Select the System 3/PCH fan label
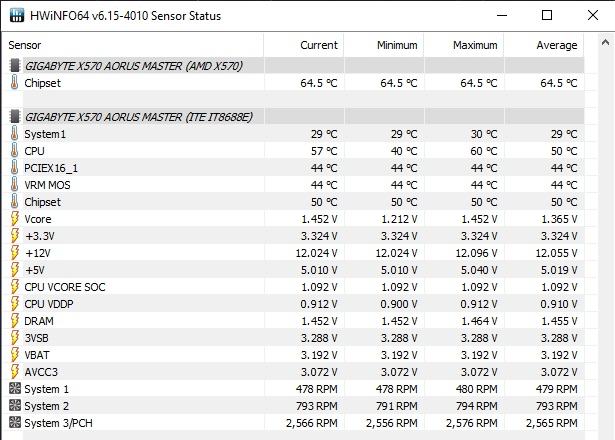 tap(58, 423)
